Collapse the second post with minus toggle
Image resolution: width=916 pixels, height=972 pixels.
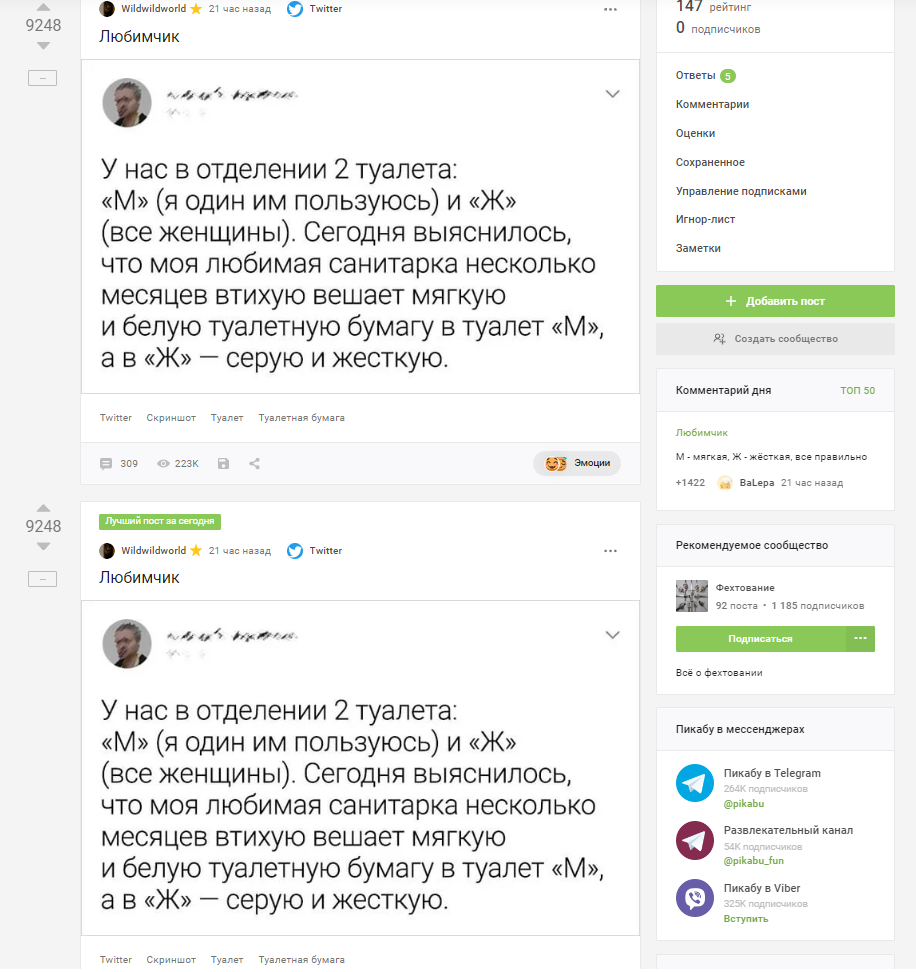pos(43,578)
